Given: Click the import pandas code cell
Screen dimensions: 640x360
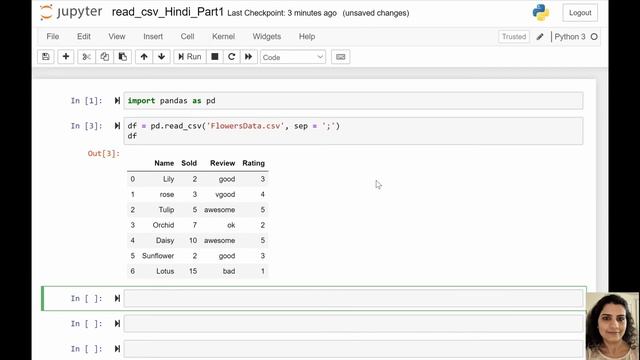Looking at the screenshot, I should 353,101.
